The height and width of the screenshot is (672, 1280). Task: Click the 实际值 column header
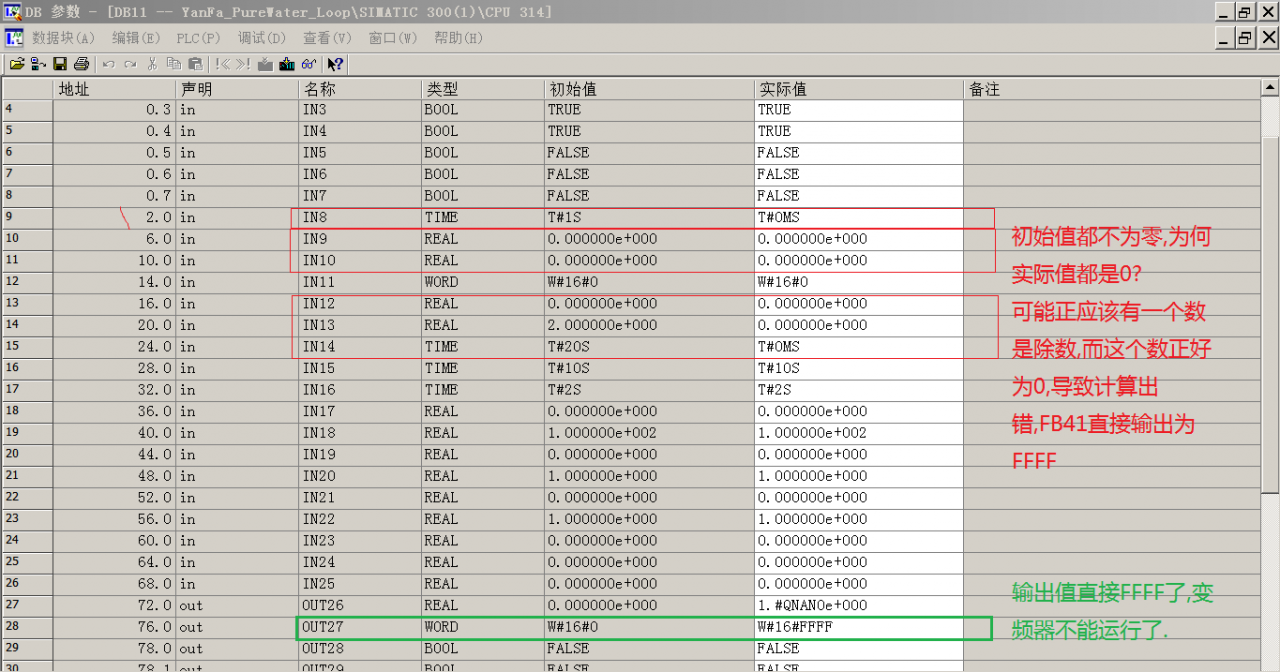[859, 89]
